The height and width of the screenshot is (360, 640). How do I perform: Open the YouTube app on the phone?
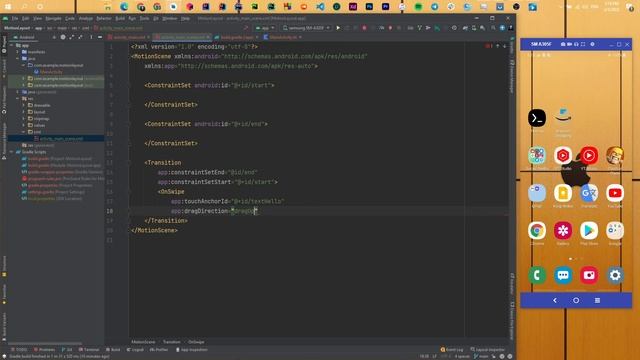click(615, 193)
